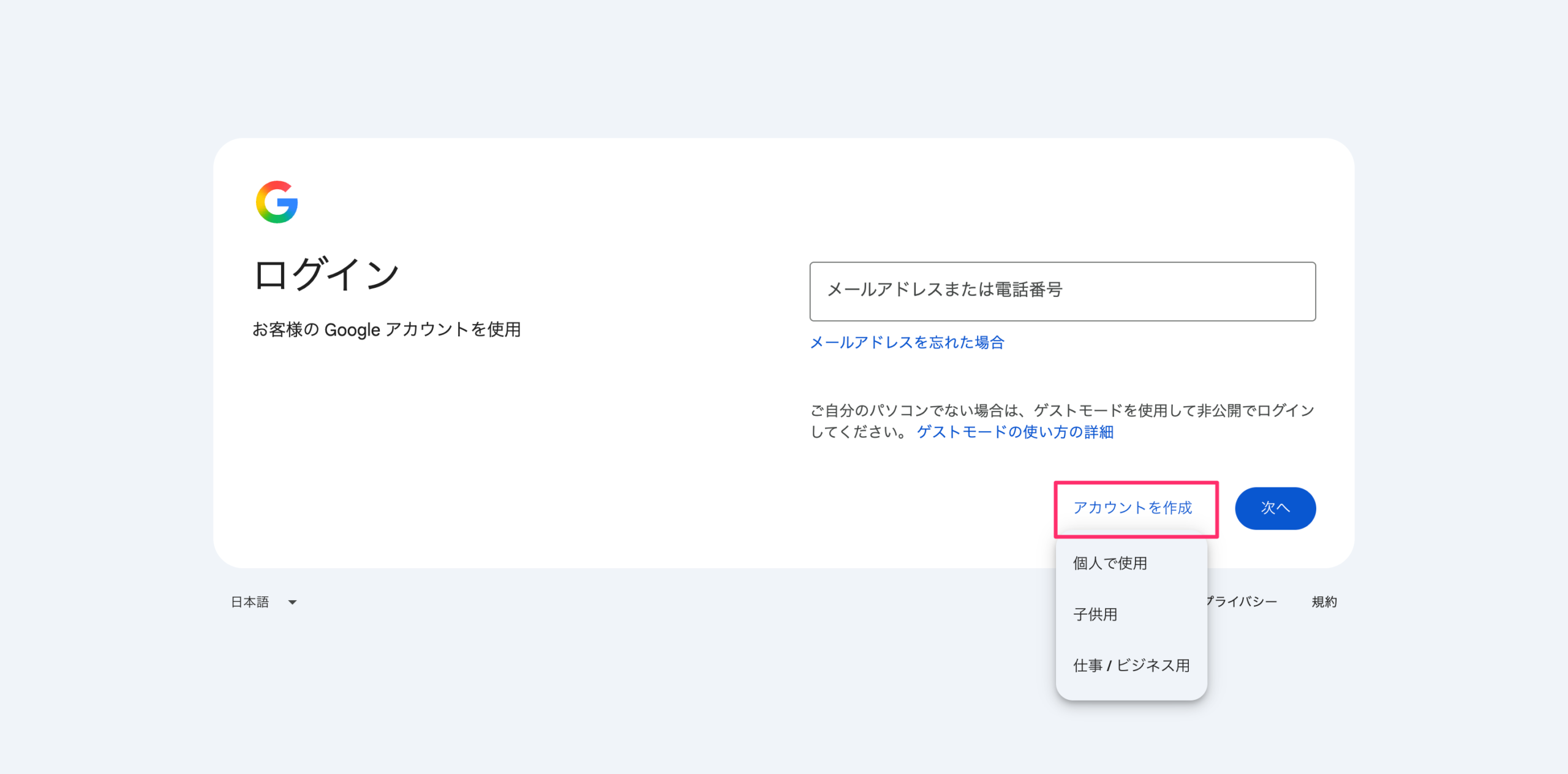Click the Google G logo
This screenshot has width=1568, height=774.
click(277, 202)
